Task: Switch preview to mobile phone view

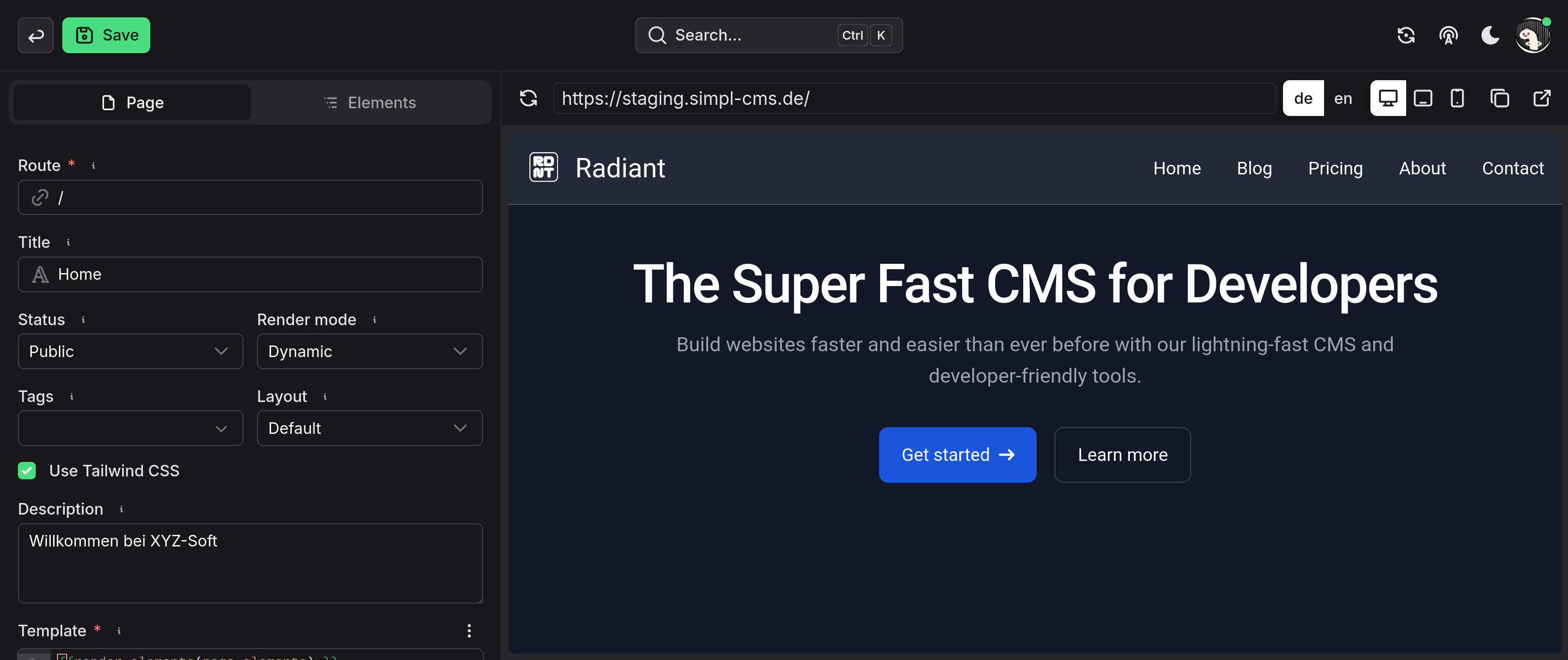Action: pos(1456,98)
